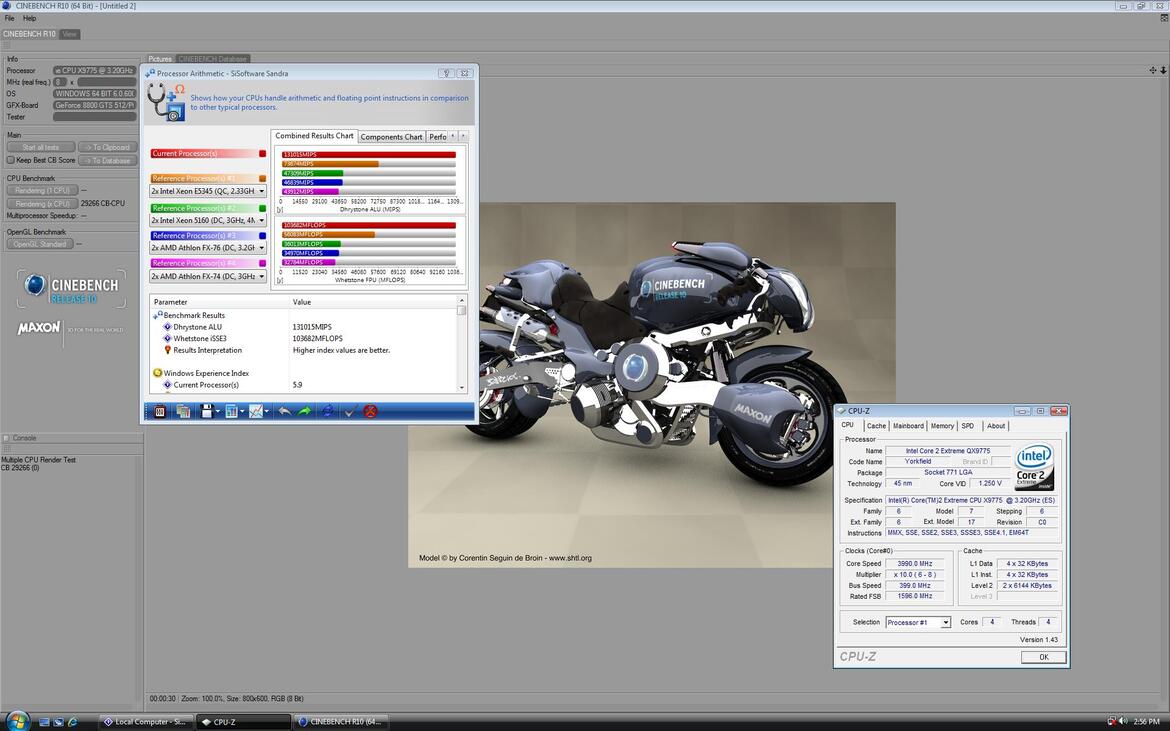Click the To Database button
This screenshot has height=731, width=1170.
[x=108, y=160]
